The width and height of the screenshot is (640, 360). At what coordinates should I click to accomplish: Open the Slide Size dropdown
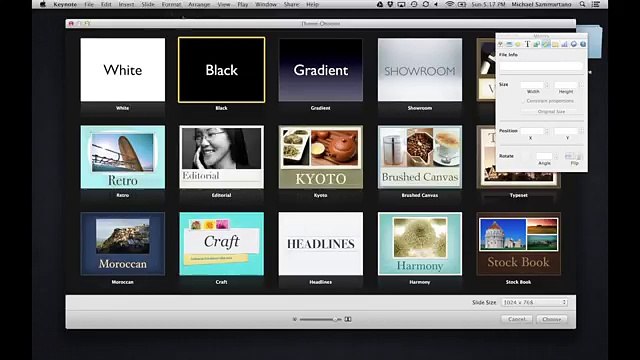coord(534,302)
